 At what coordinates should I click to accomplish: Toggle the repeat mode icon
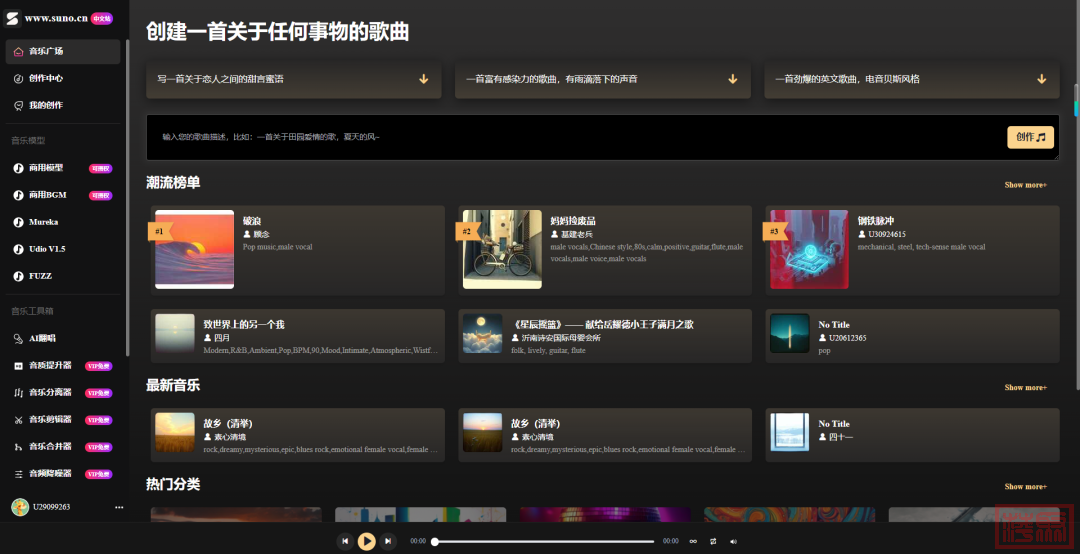(x=713, y=541)
